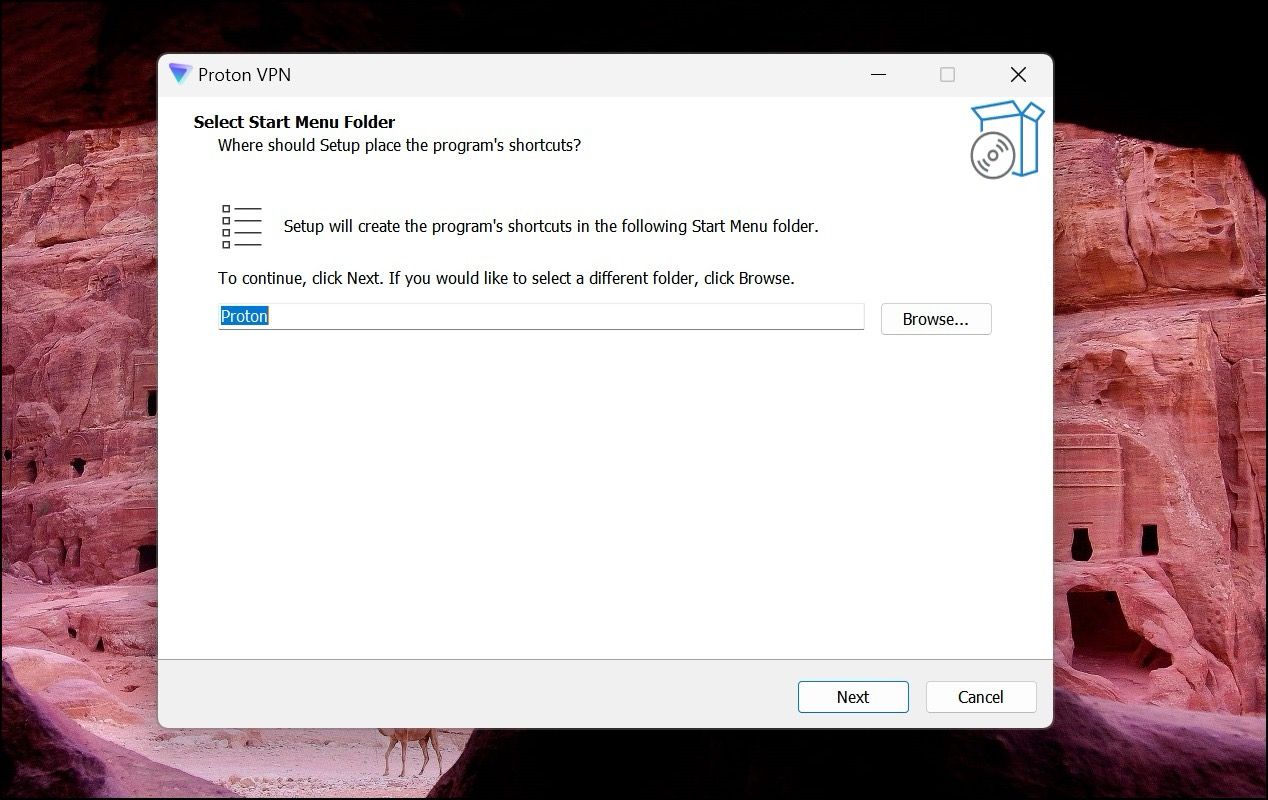The width and height of the screenshot is (1268, 800).
Task: Click the 'Proton VPN' title bar text
Action: tap(247, 75)
